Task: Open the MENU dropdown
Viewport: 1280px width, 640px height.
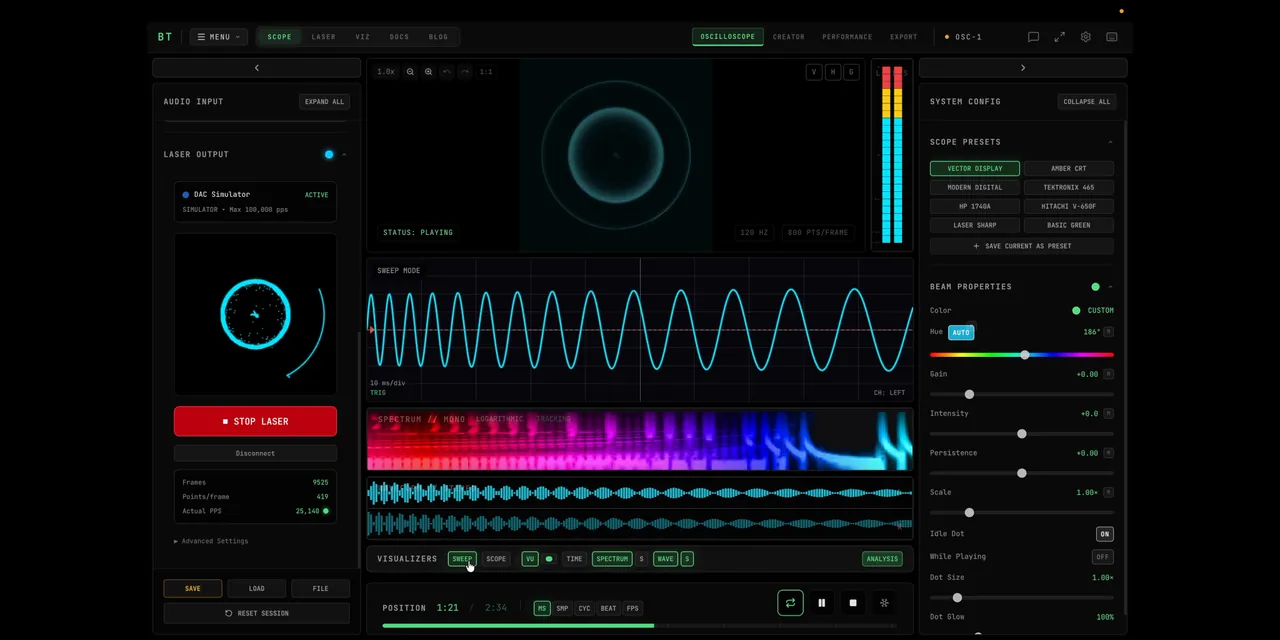Action: pyautogui.click(x=218, y=37)
